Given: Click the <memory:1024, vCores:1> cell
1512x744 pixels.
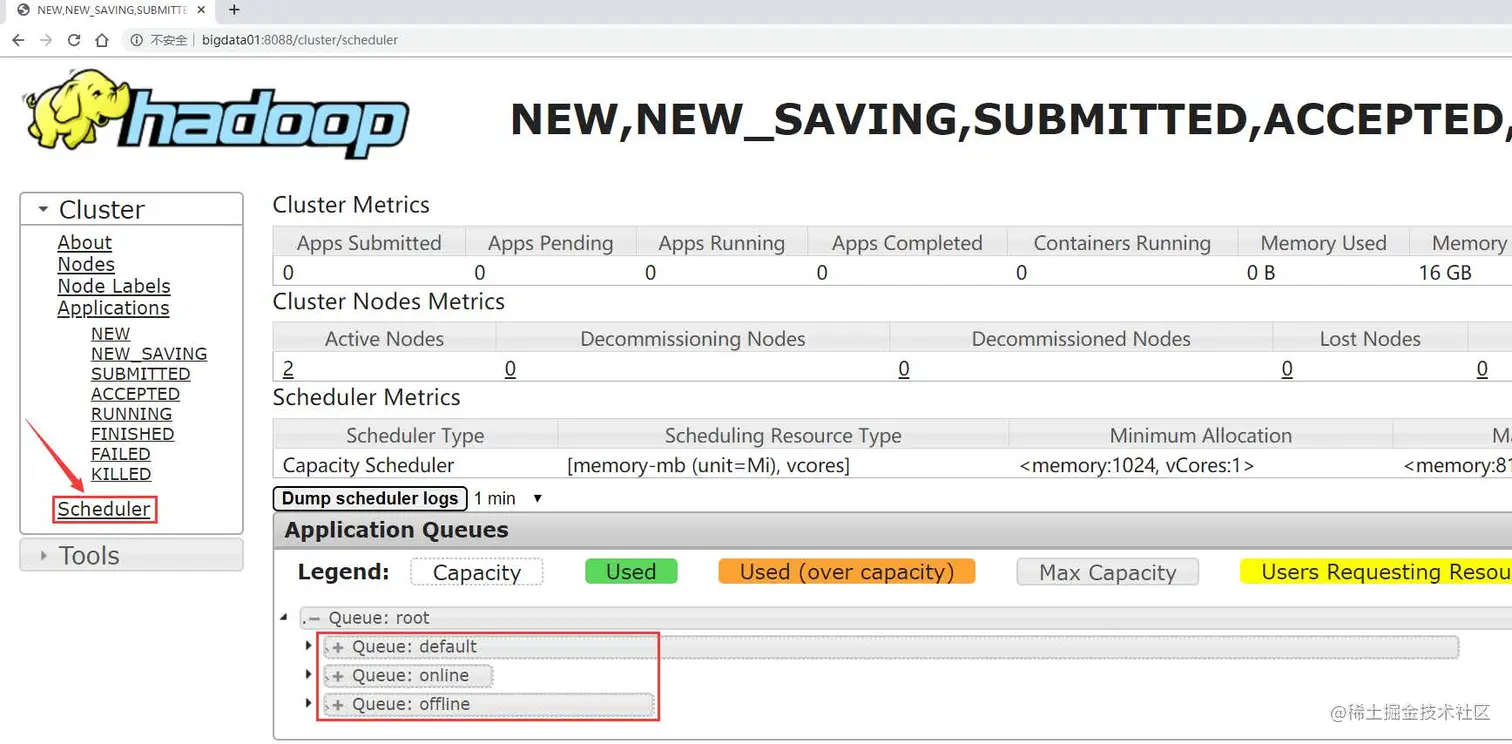Looking at the screenshot, I should 1136,465.
